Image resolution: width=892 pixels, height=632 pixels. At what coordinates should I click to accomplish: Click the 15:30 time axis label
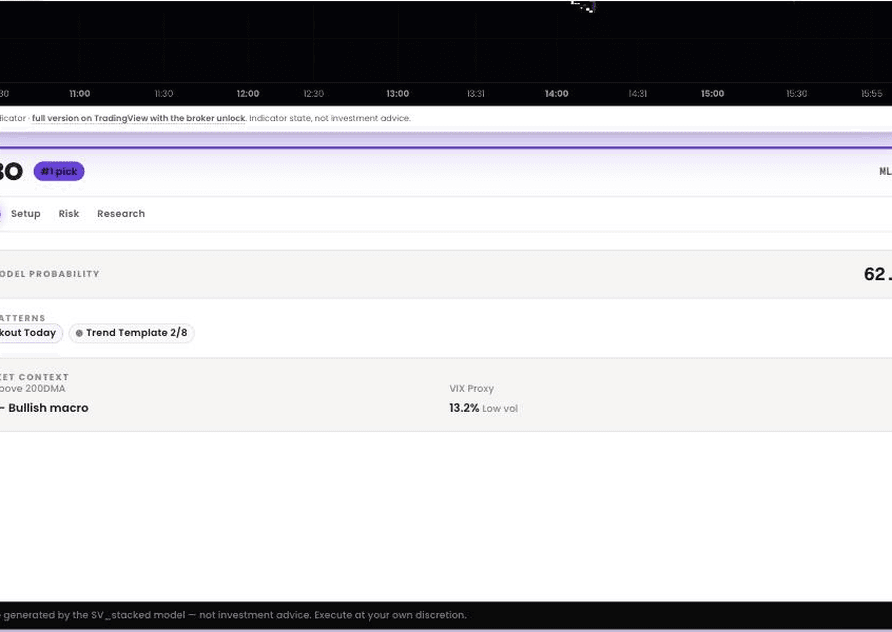(796, 93)
